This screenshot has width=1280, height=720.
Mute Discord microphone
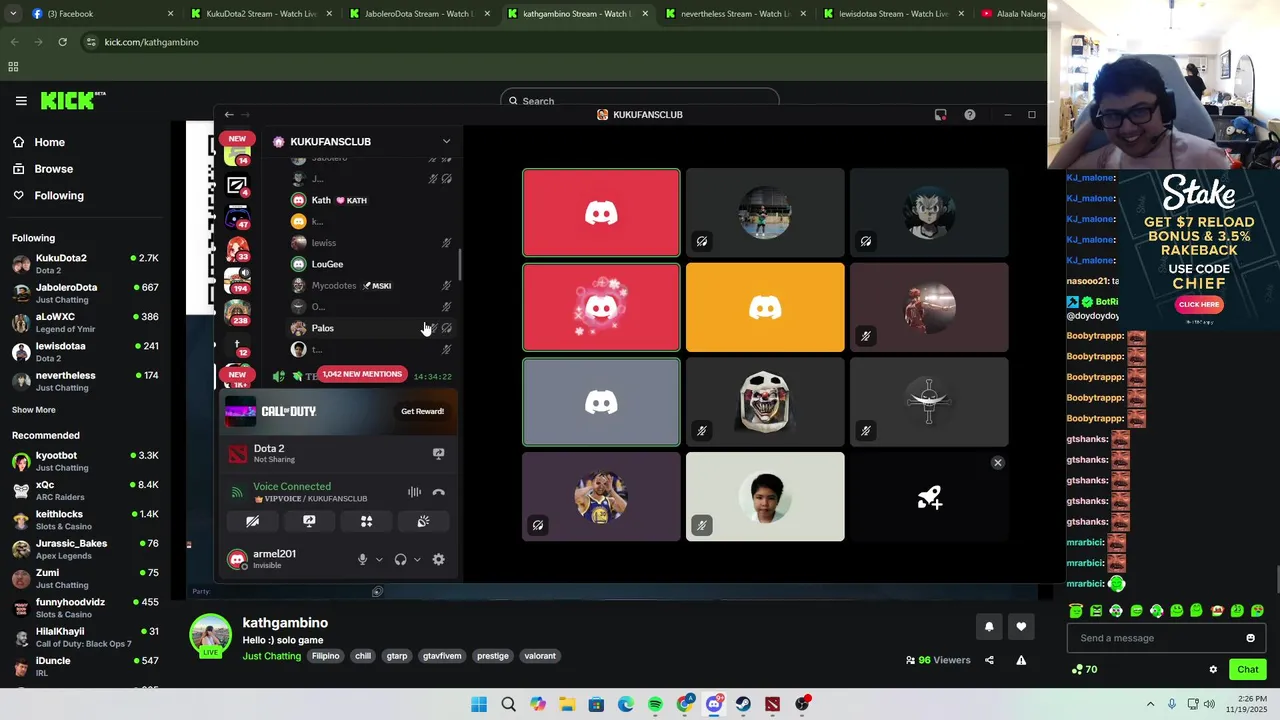point(363,560)
